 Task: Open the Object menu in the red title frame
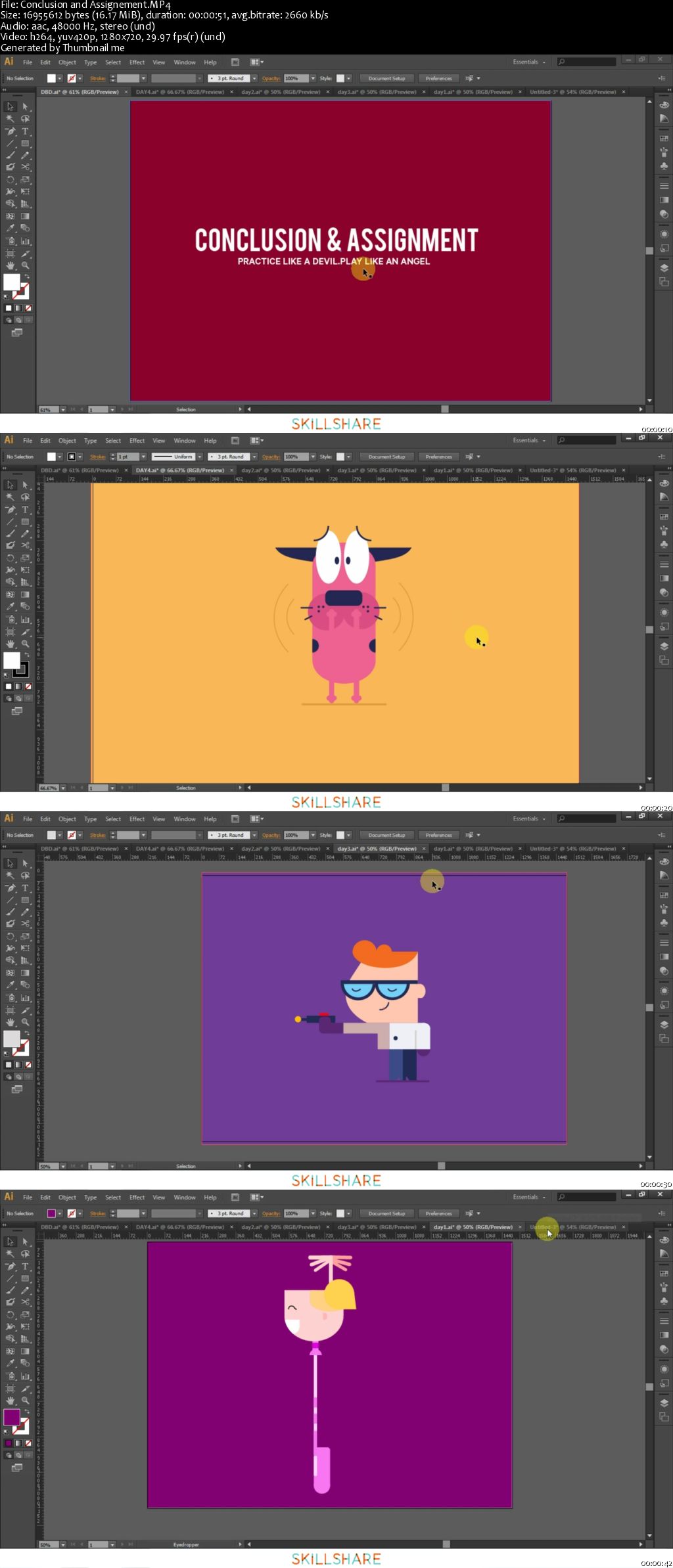(67, 62)
